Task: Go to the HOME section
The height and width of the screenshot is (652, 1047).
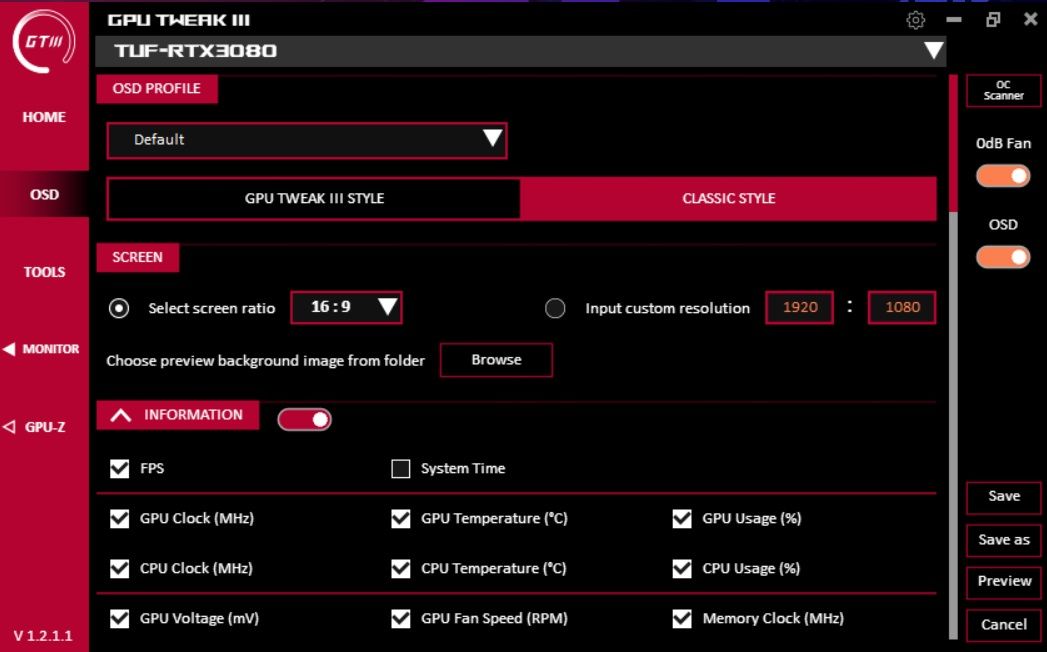Action: point(44,117)
